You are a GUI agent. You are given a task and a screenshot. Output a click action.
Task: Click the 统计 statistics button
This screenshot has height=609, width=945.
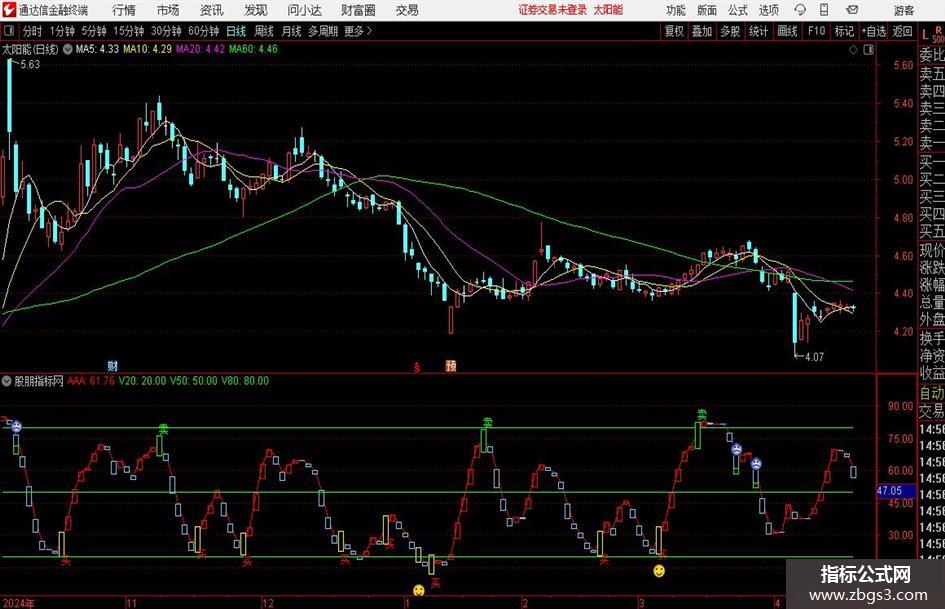click(x=758, y=31)
